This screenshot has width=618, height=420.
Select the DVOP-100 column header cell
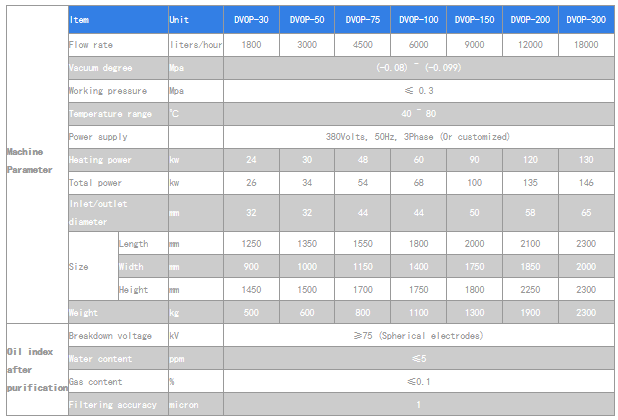[419, 19]
